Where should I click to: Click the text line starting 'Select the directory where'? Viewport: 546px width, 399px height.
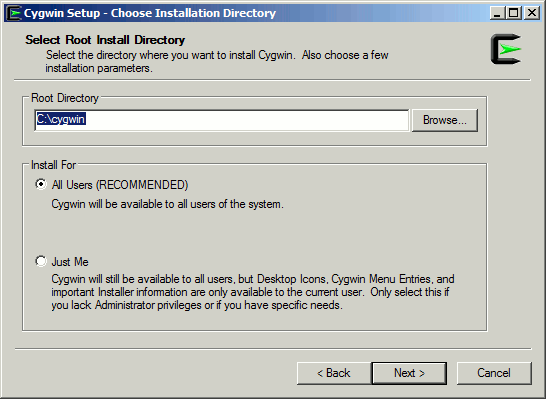pyautogui.click(x=217, y=55)
